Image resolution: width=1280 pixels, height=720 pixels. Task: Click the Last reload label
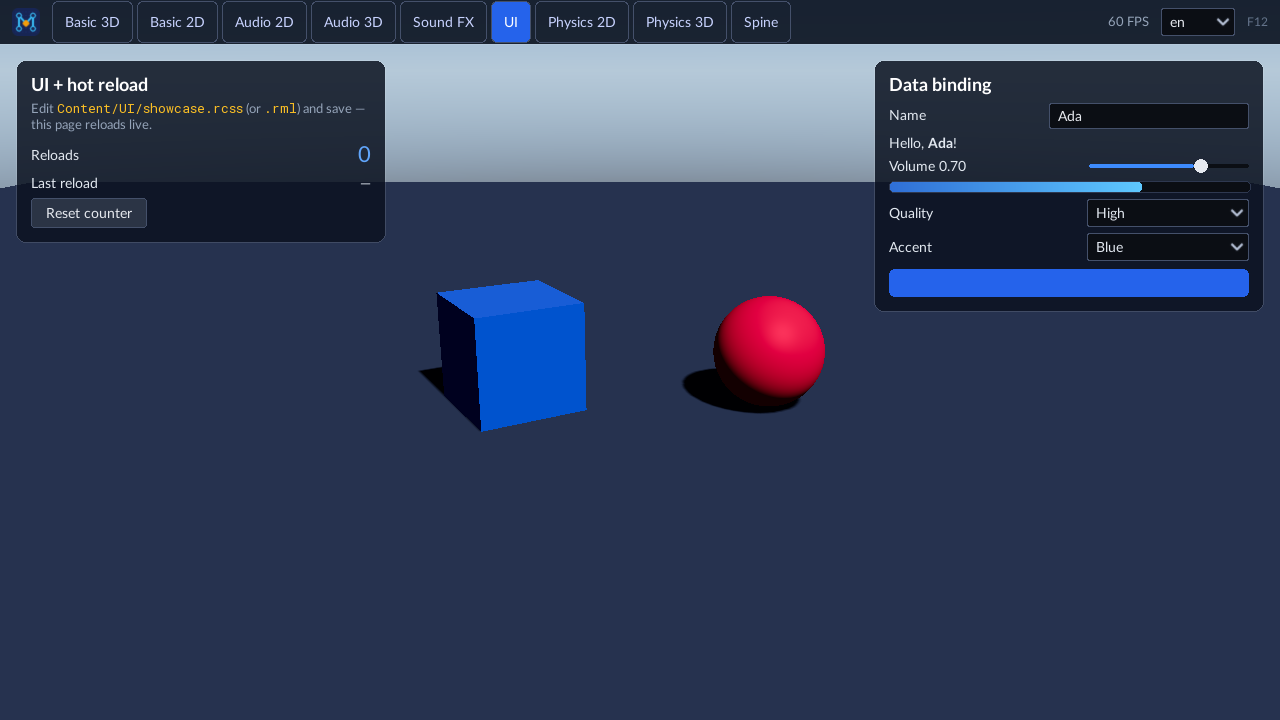click(x=64, y=183)
